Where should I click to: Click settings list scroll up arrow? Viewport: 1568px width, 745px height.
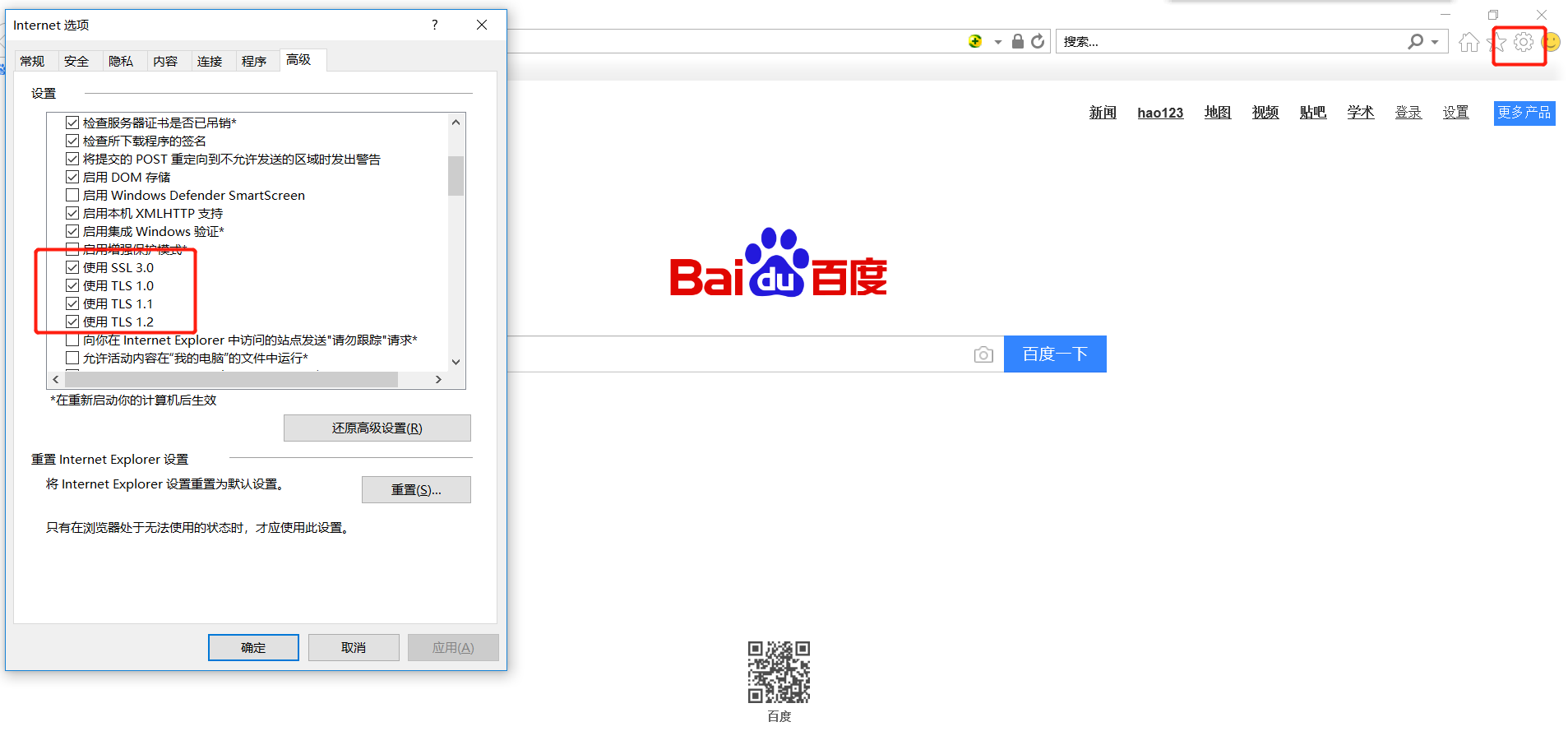tap(456, 123)
